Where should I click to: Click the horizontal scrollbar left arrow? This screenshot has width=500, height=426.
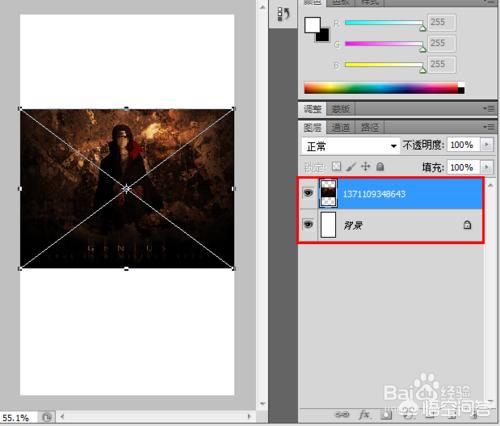62,416
